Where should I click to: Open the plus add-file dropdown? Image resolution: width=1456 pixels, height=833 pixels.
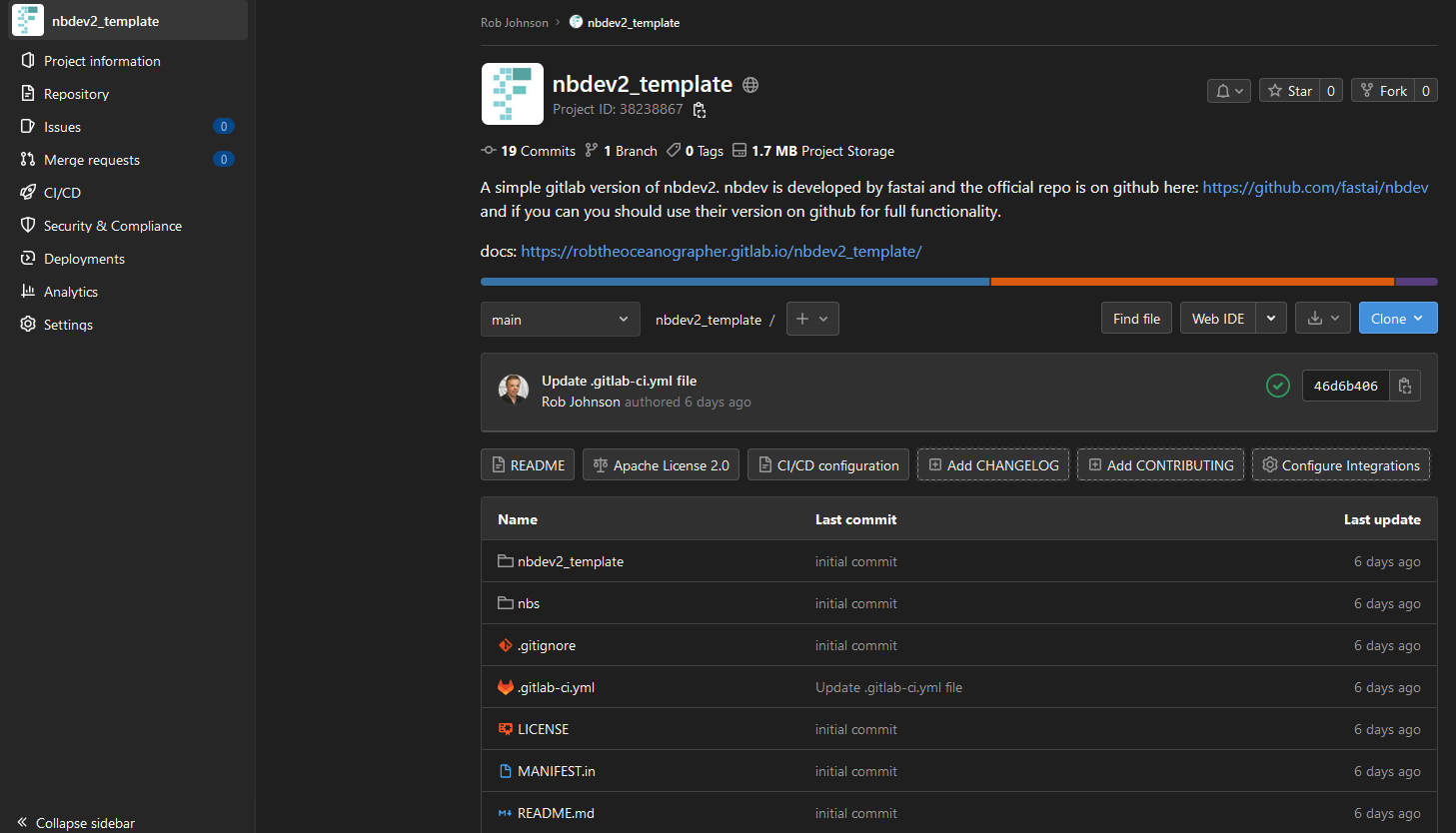[812, 319]
